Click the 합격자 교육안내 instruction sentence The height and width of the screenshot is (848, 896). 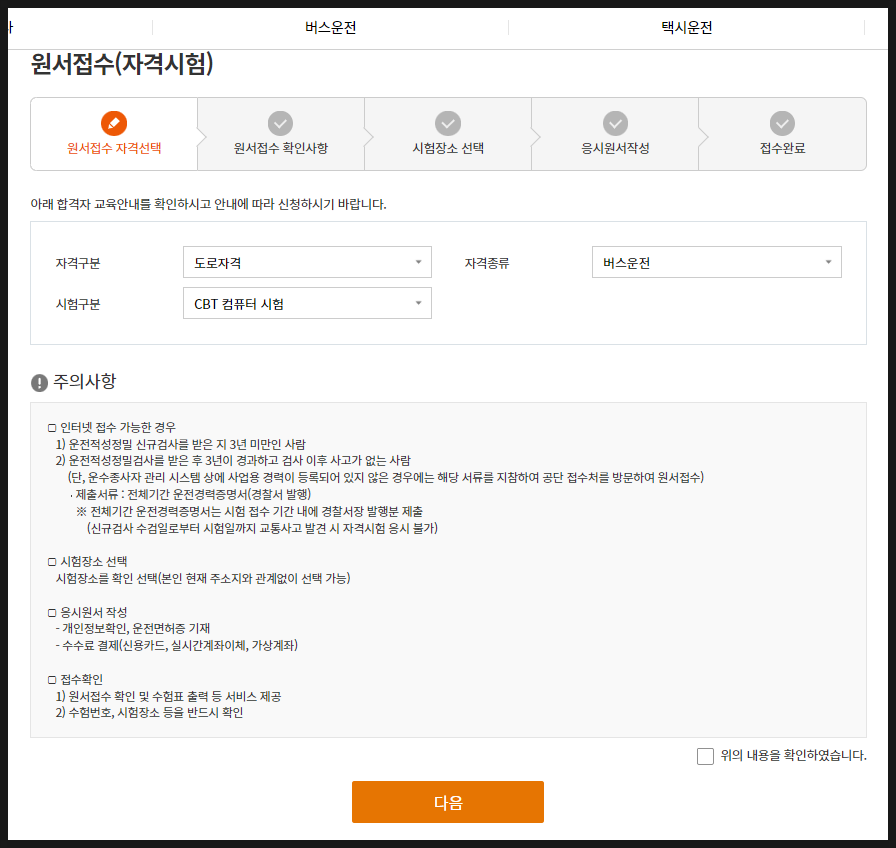(209, 204)
